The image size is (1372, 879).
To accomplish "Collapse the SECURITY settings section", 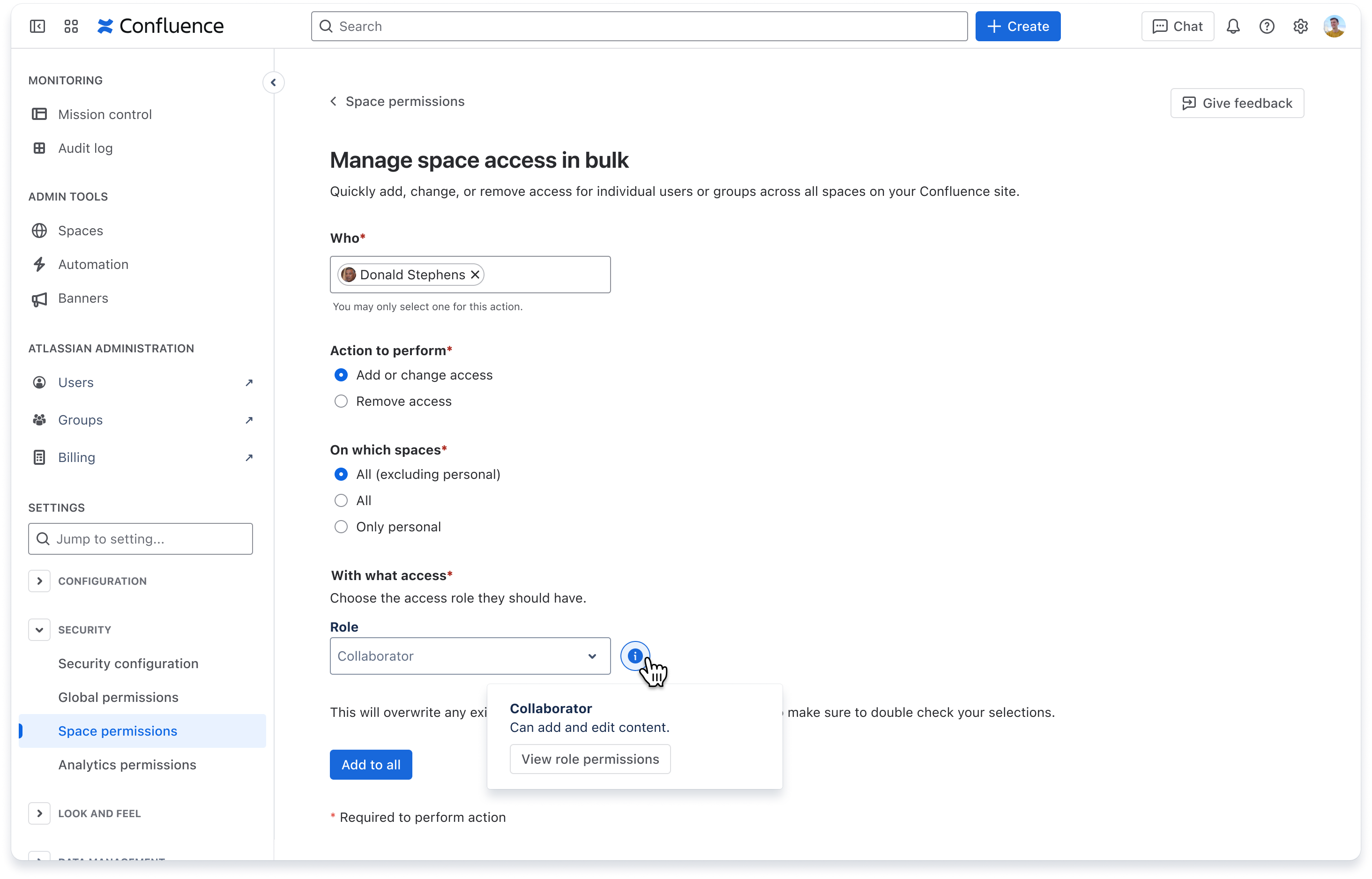I will point(39,630).
